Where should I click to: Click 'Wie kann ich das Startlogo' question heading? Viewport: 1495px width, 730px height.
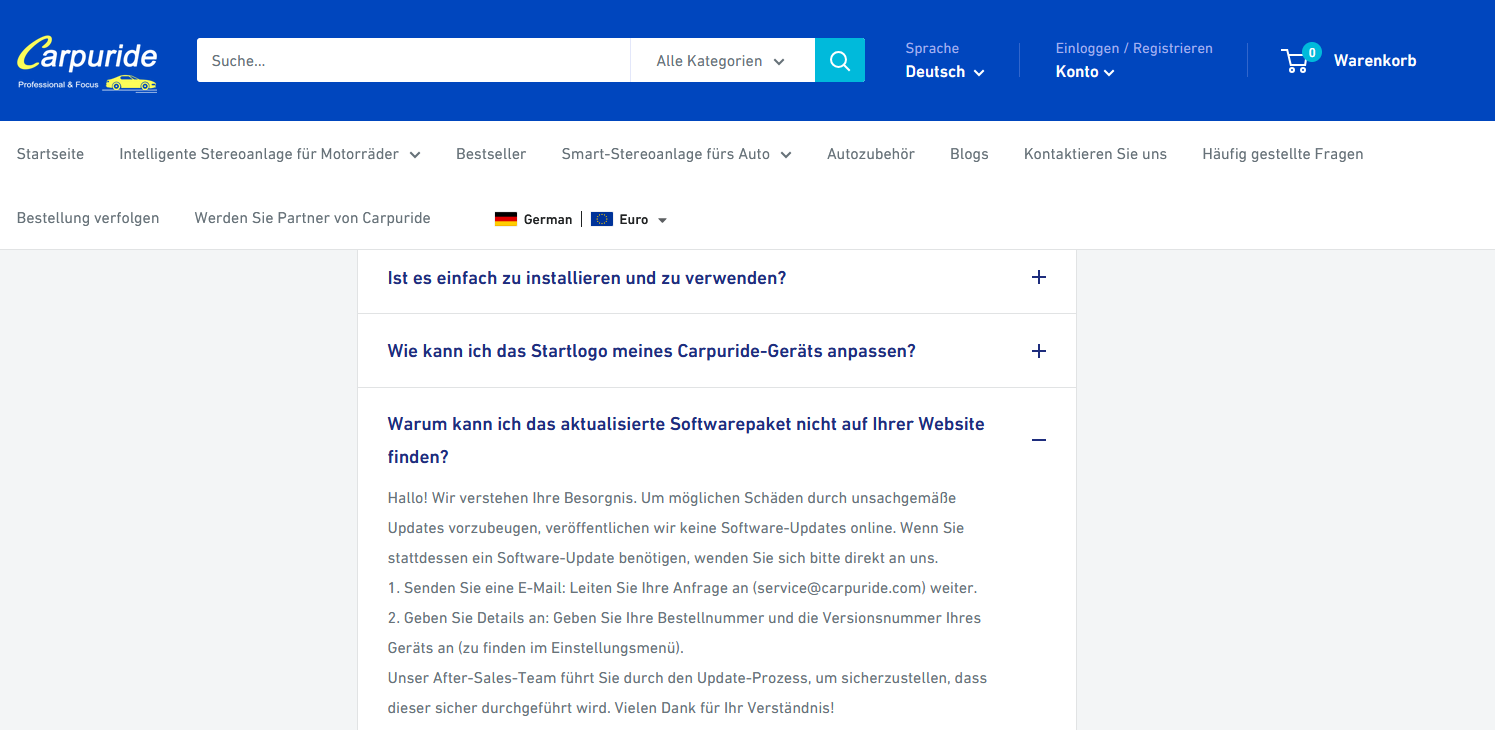click(652, 351)
